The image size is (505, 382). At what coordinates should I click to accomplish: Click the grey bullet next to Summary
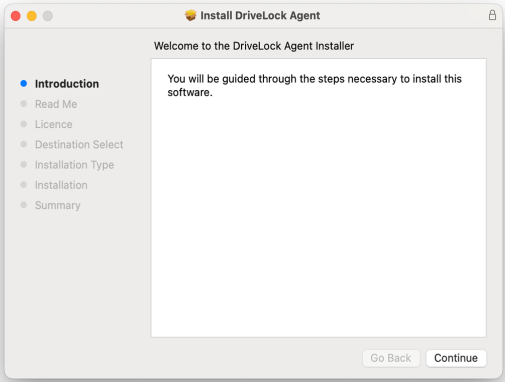(x=24, y=205)
